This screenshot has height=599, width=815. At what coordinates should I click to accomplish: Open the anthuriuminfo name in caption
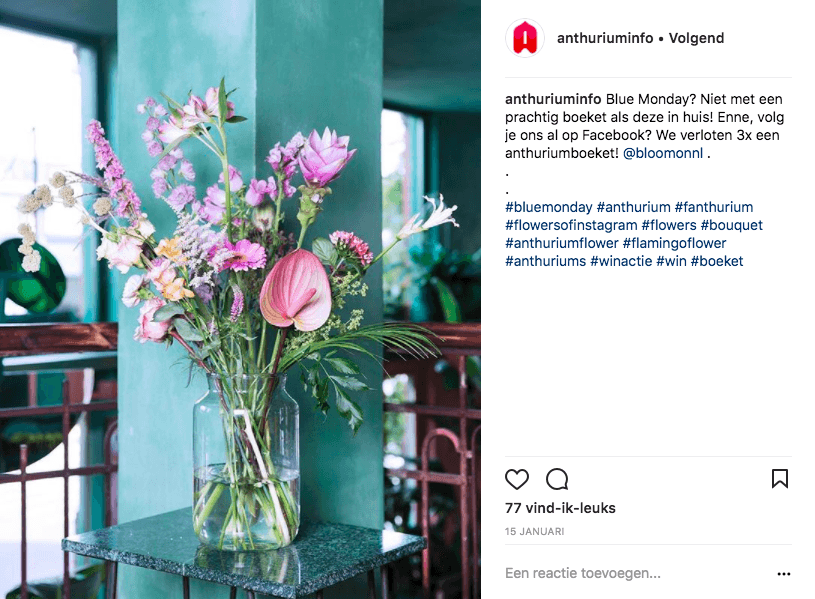553,99
